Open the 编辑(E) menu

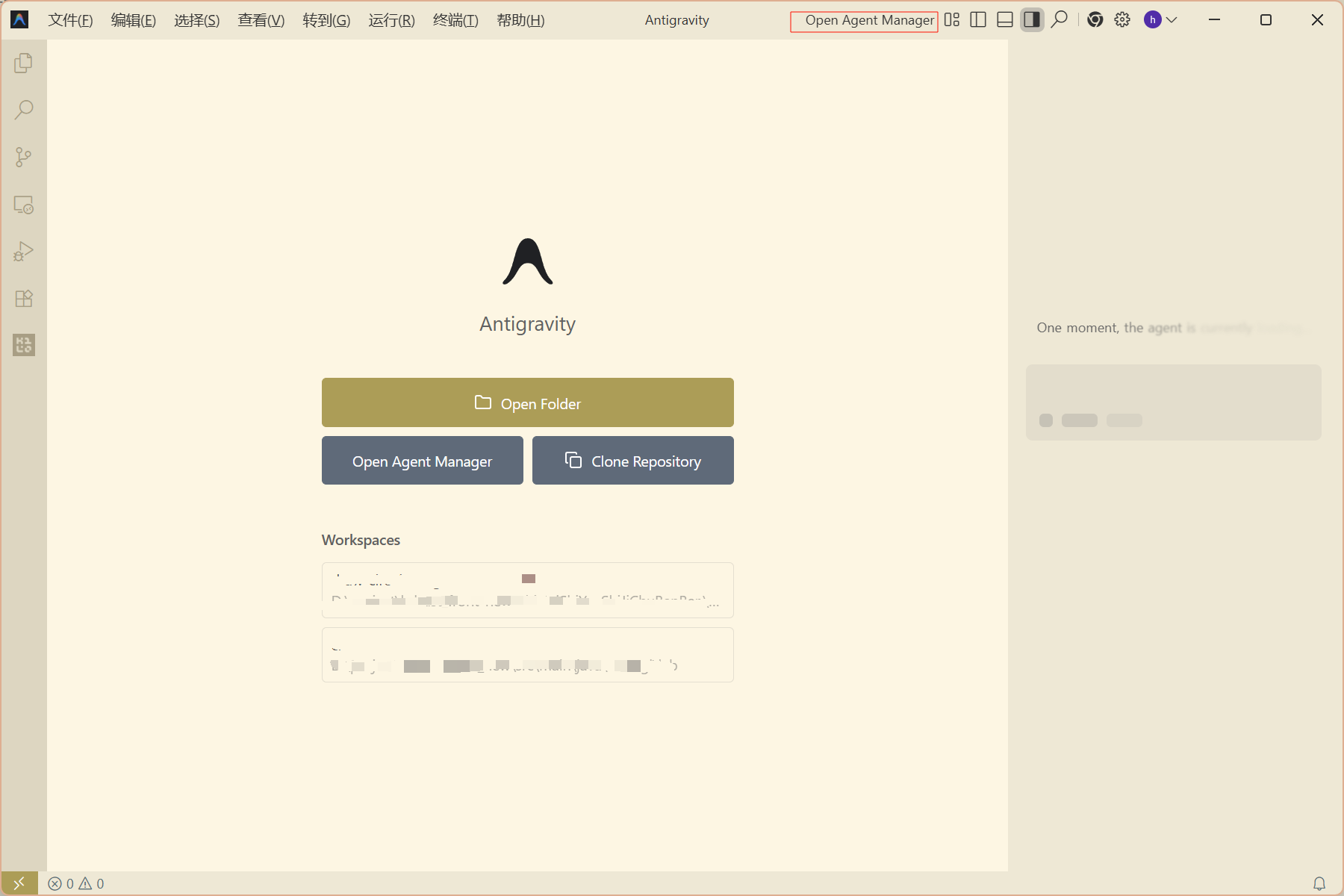tap(134, 20)
